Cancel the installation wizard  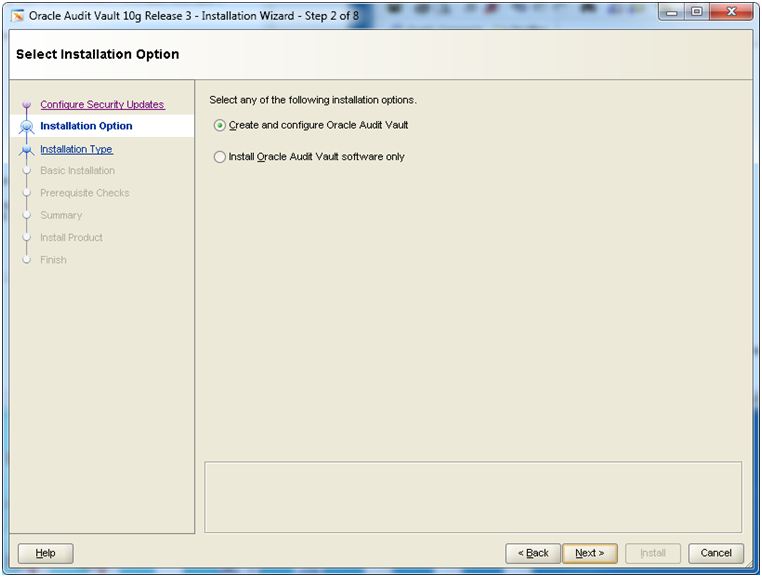pos(716,553)
